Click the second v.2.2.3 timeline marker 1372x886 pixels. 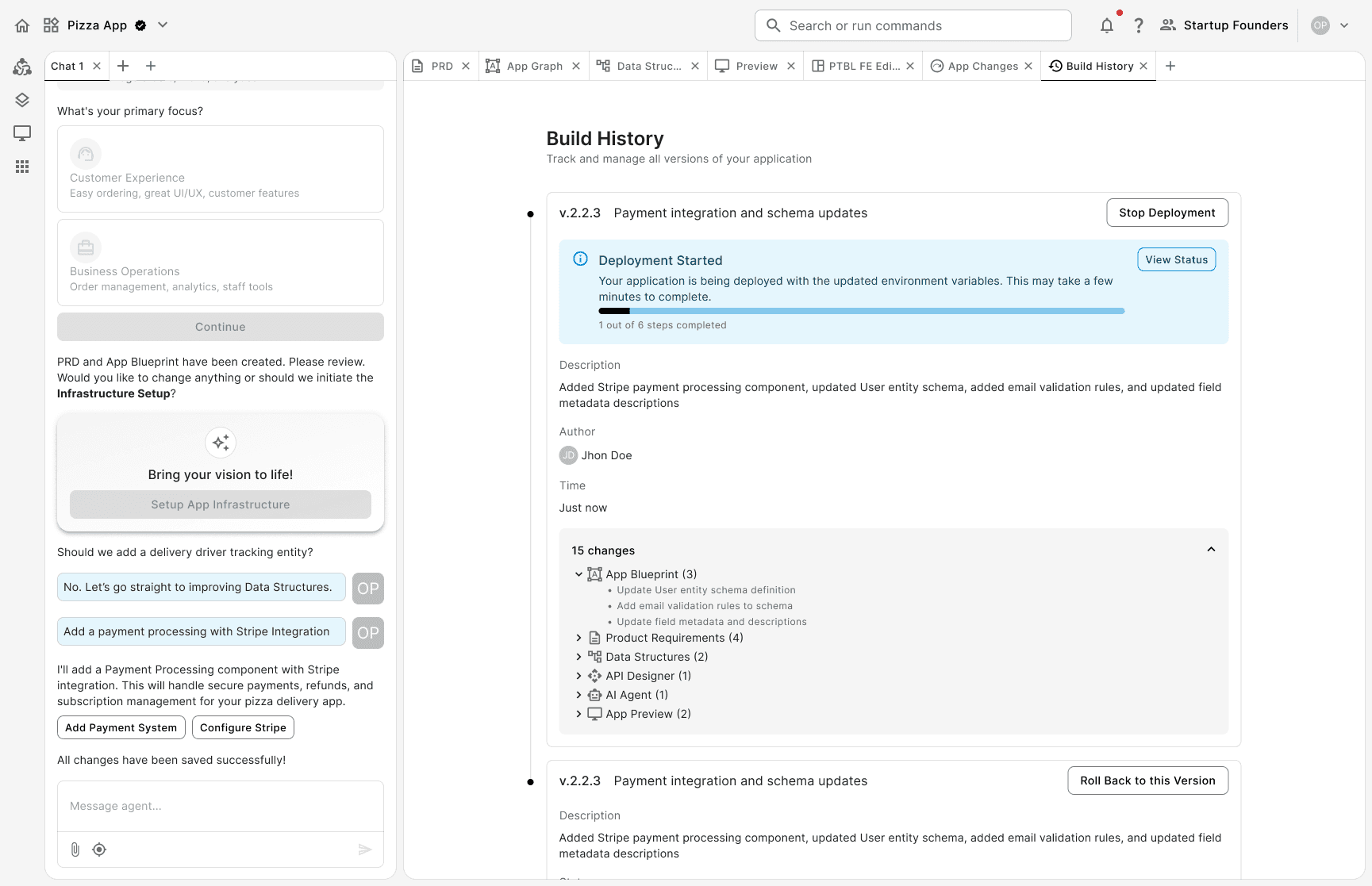[530, 782]
